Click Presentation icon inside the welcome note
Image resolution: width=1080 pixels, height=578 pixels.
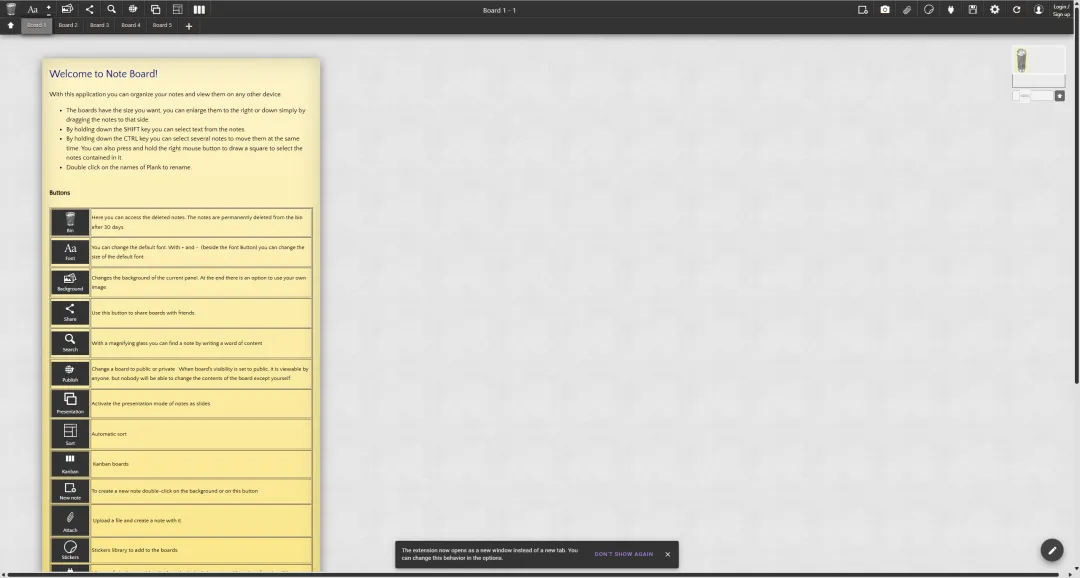70,403
